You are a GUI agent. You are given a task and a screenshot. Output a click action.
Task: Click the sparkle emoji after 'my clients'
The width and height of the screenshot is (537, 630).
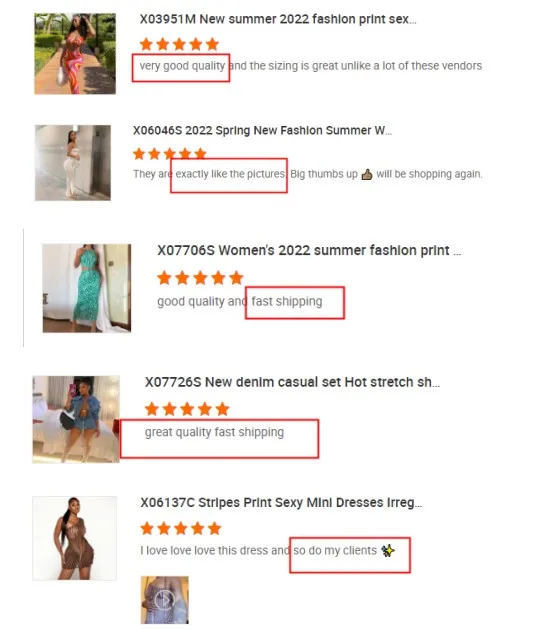(388, 550)
